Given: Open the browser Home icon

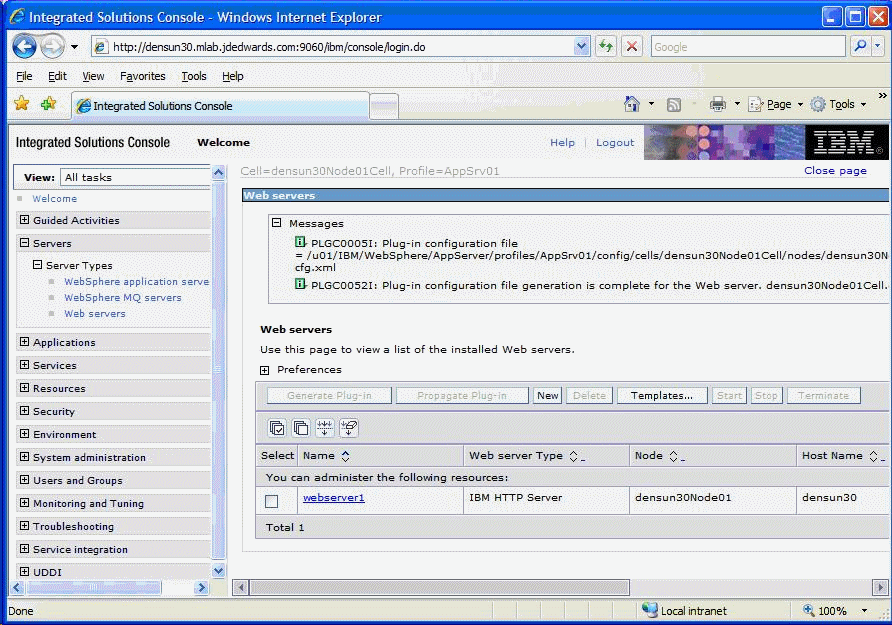Looking at the screenshot, I should click(632, 104).
